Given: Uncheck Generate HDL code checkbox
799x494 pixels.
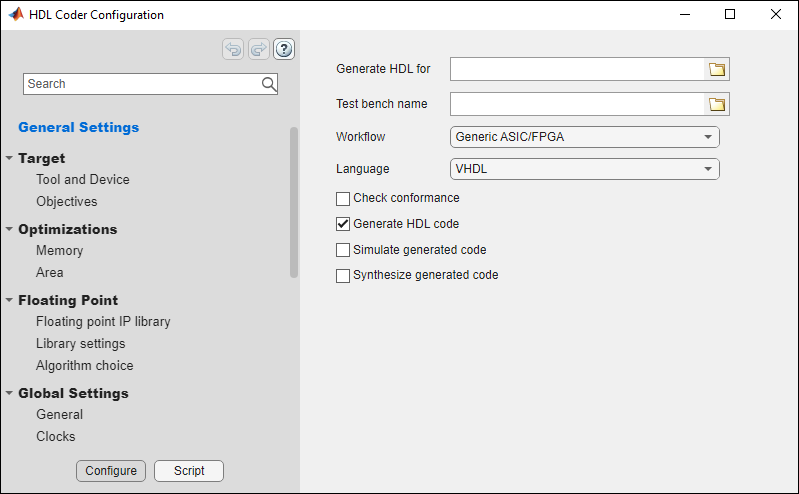Looking at the screenshot, I should 343,224.
